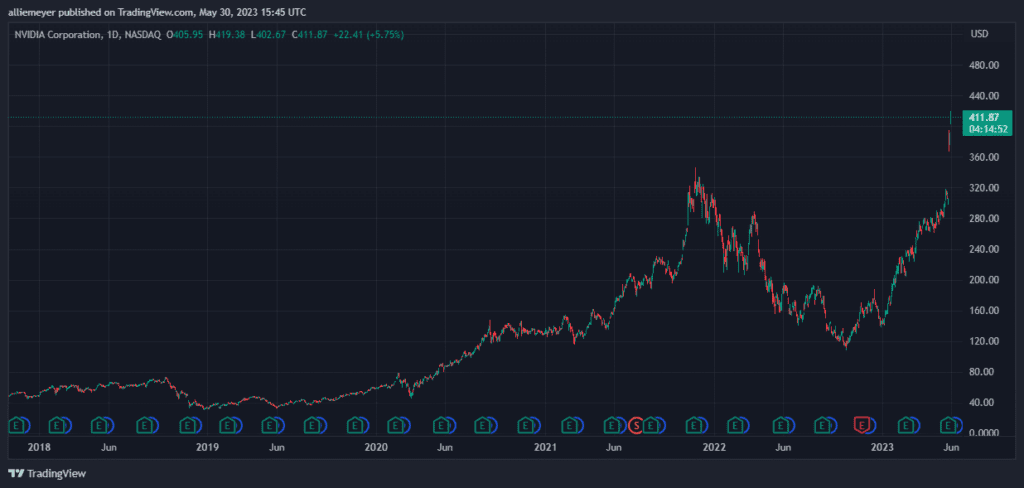The image size is (1024, 488).
Task: Click the current price label 411.87
Action: [984, 118]
